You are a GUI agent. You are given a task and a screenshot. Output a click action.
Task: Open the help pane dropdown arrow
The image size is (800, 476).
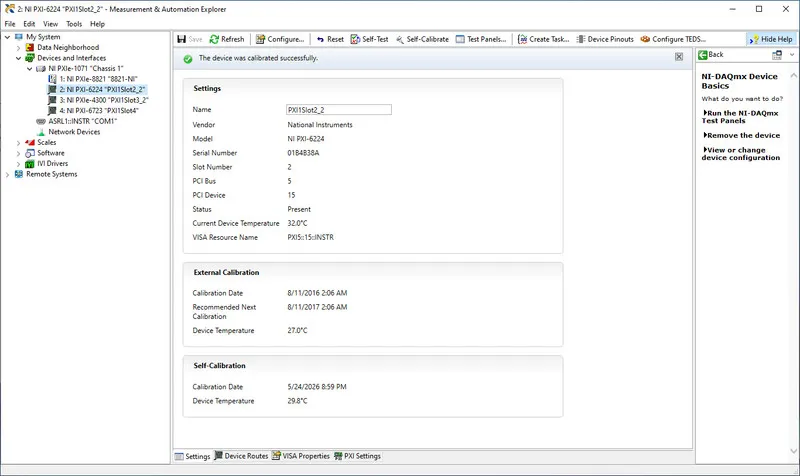(792, 55)
